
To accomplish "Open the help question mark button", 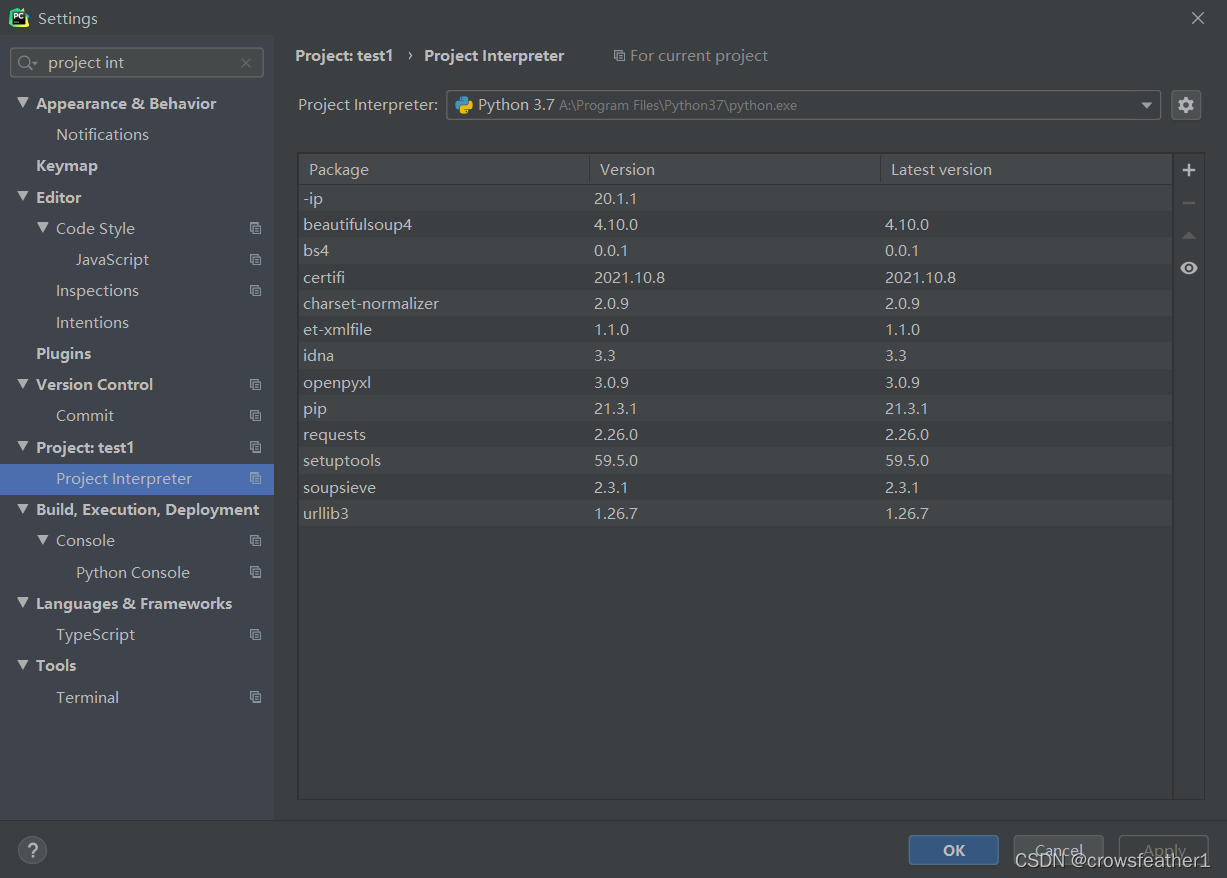I will 32,851.
